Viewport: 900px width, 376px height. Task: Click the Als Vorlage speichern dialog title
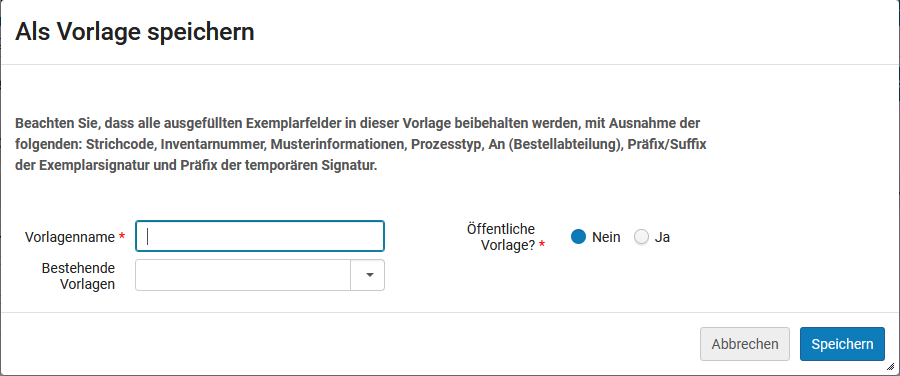[x=135, y=32]
